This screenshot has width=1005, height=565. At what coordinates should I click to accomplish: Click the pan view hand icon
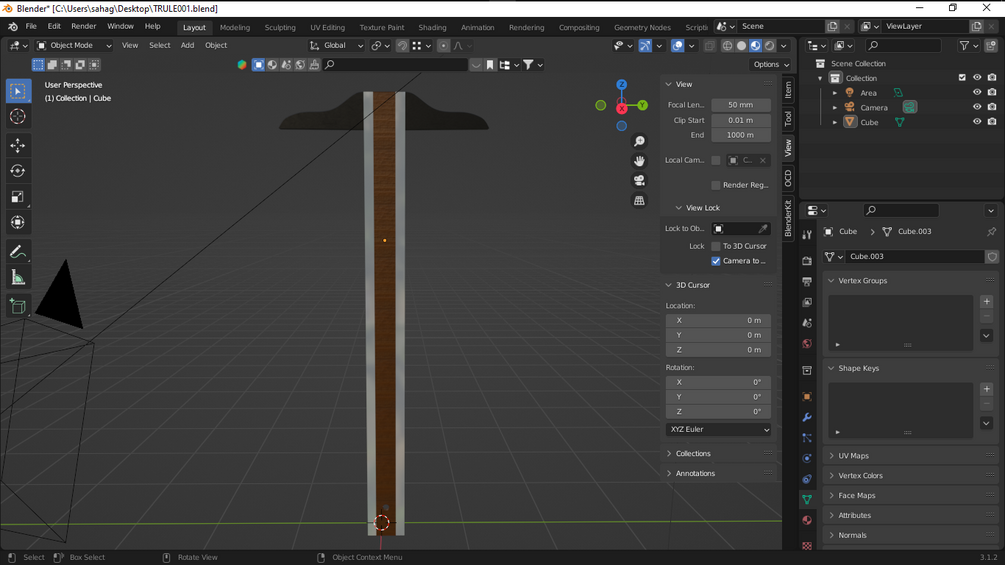[x=639, y=161]
